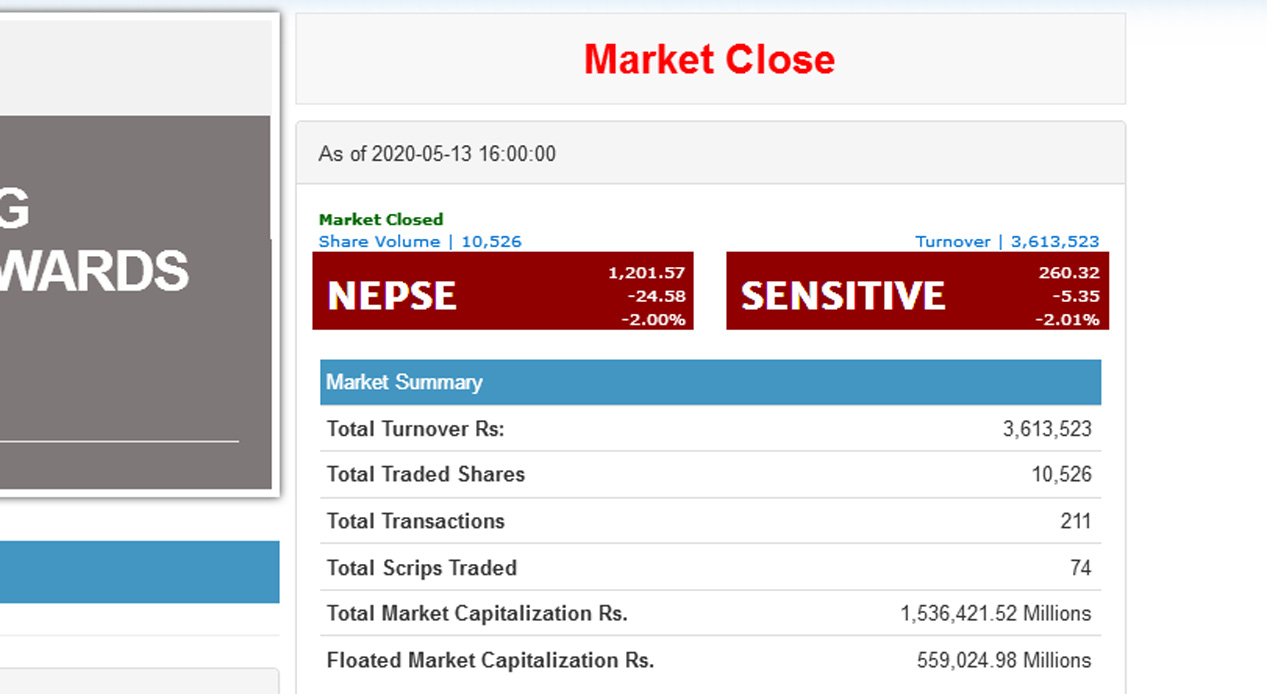The height and width of the screenshot is (694, 1267).
Task: Click the blue bar below the banner
Action: [139, 572]
